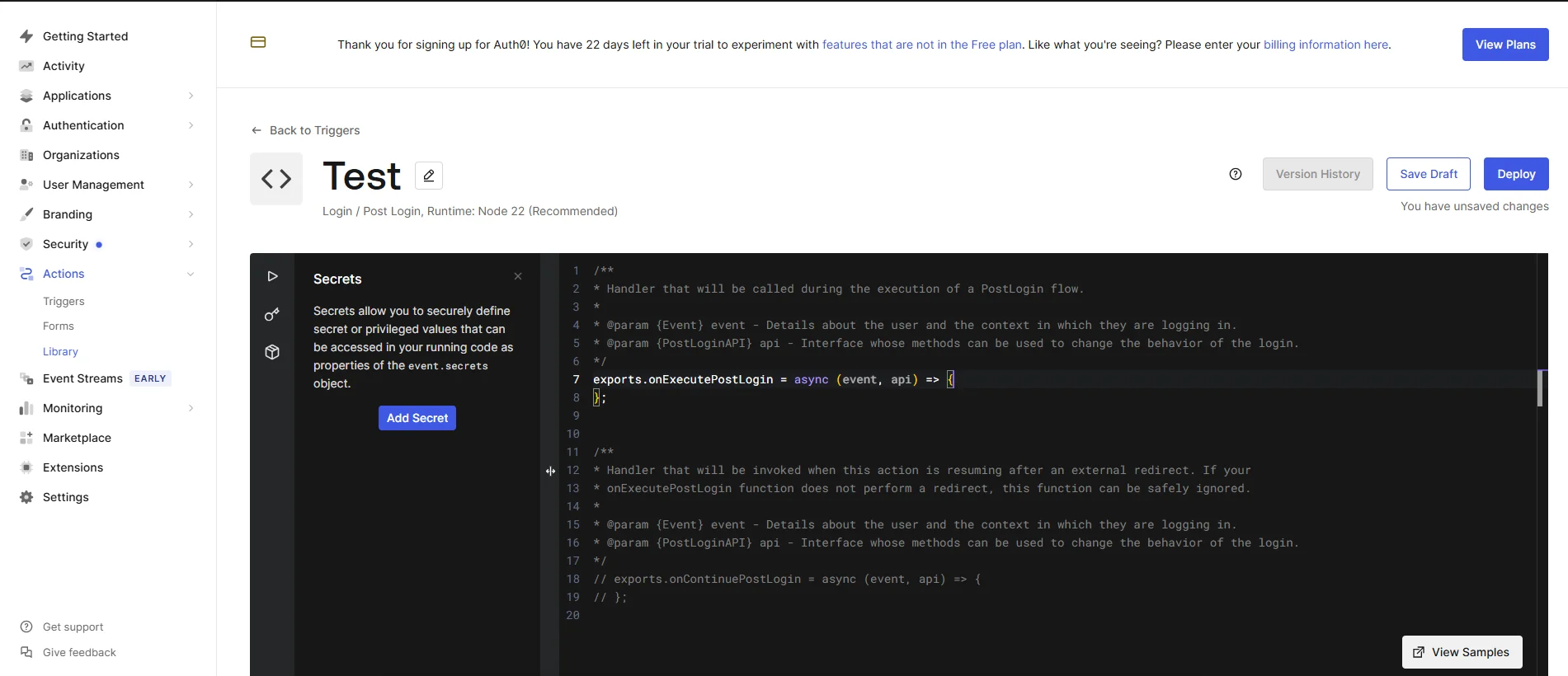
Task: Click the Get support link
Action: pos(73,627)
